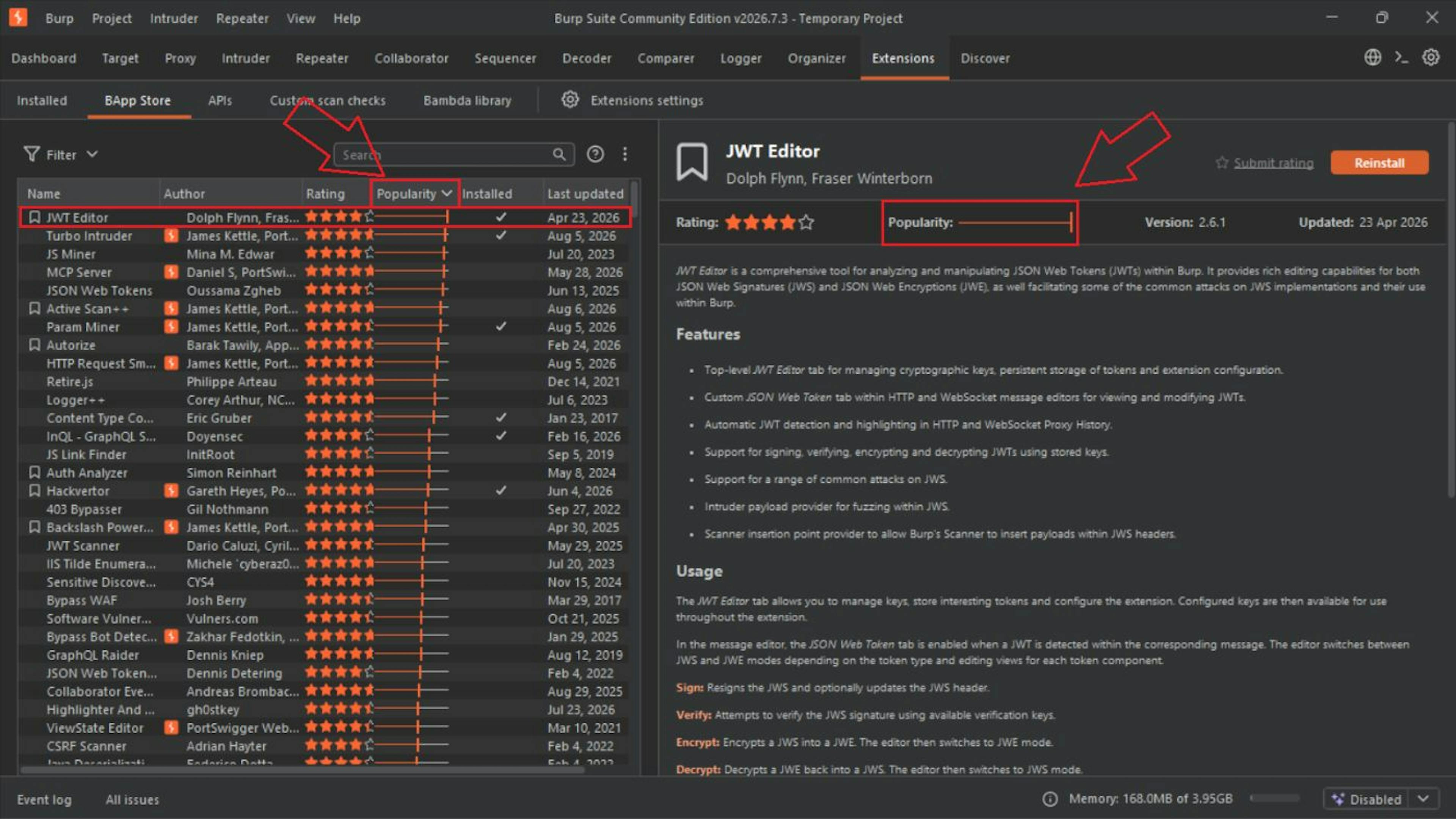This screenshot has height=819, width=1456.
Task: Open the terminal console icon
Action: coord(1402,58)
